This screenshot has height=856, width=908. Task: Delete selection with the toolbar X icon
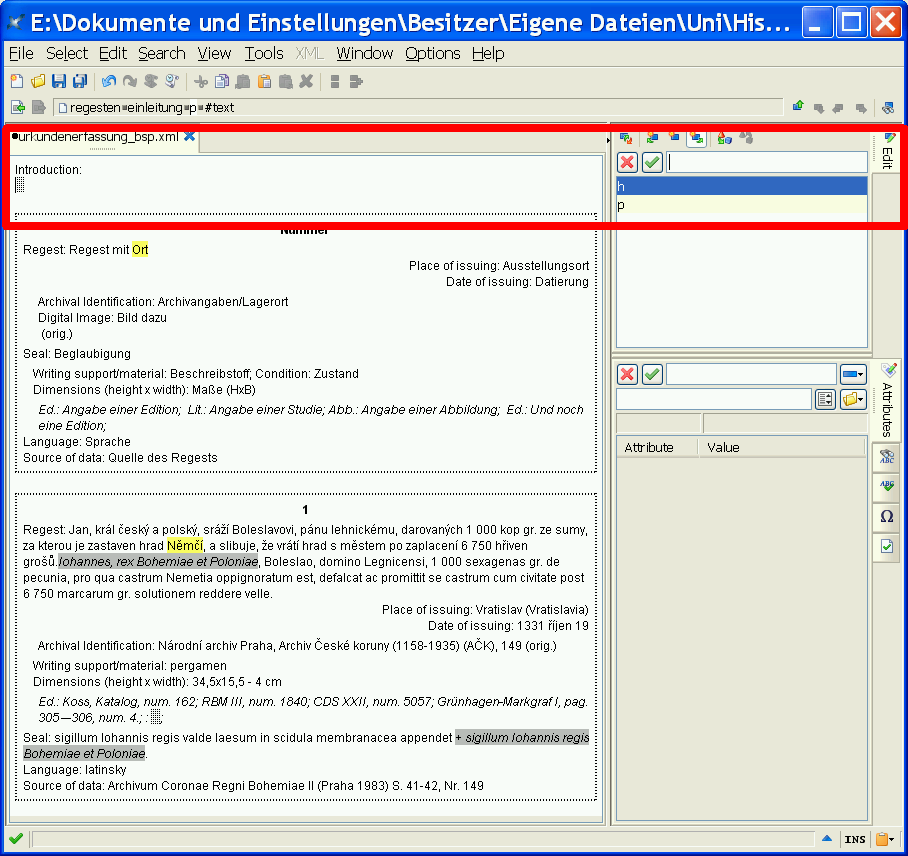pos(306,82)
